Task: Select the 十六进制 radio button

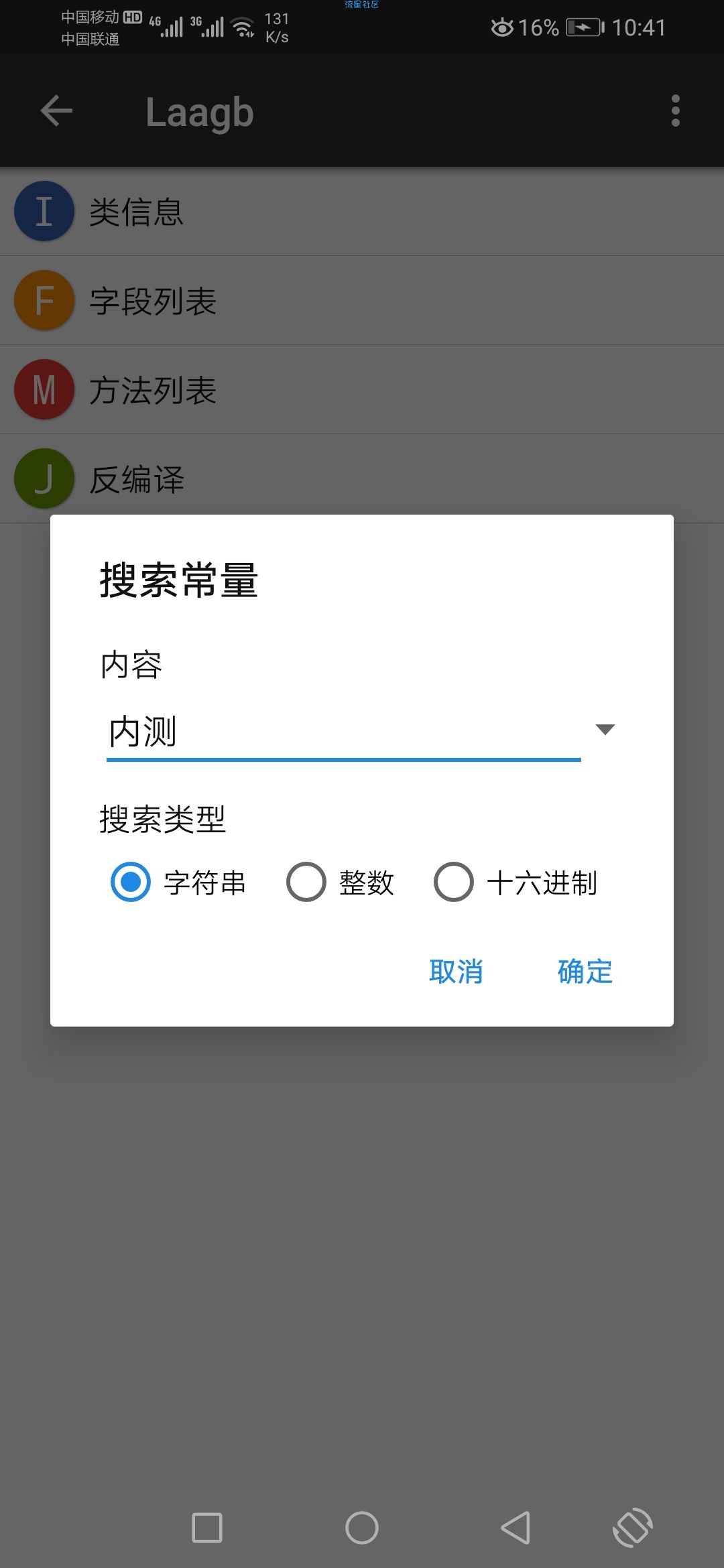Action: pos(454,882)
